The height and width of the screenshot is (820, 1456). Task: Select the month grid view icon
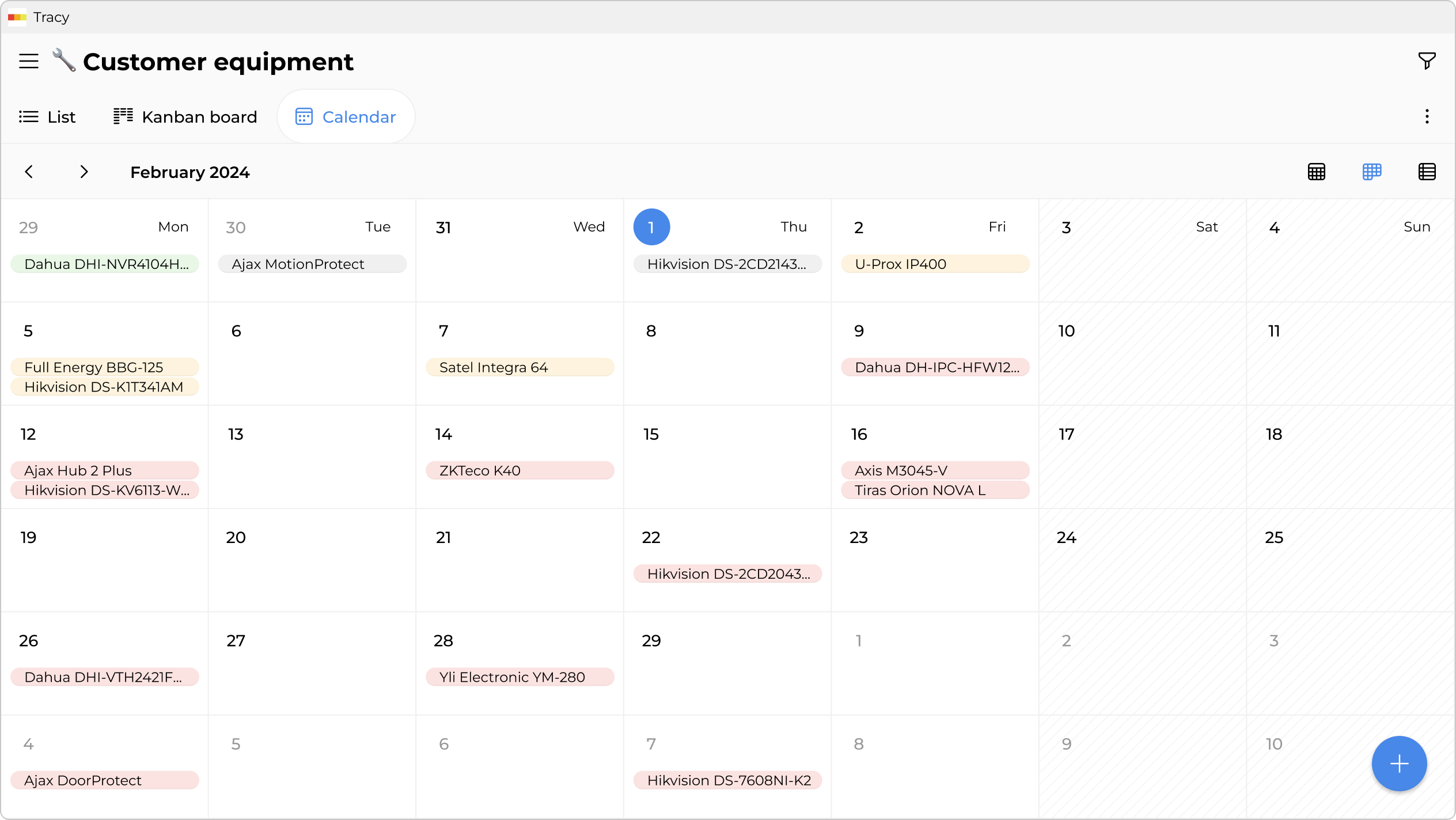click(x=1317, y=171)
